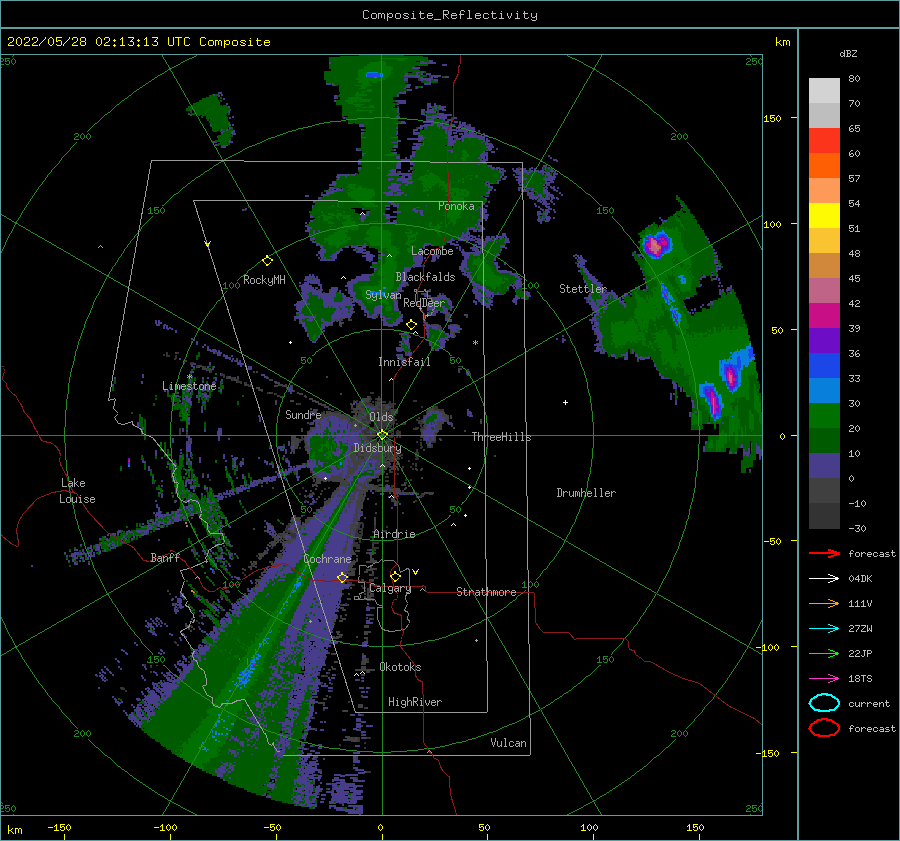Click the red forecast arrow in legend
The height and width of the screenshot is (841, 900).
pyautogui.click(x=824, y=553)
